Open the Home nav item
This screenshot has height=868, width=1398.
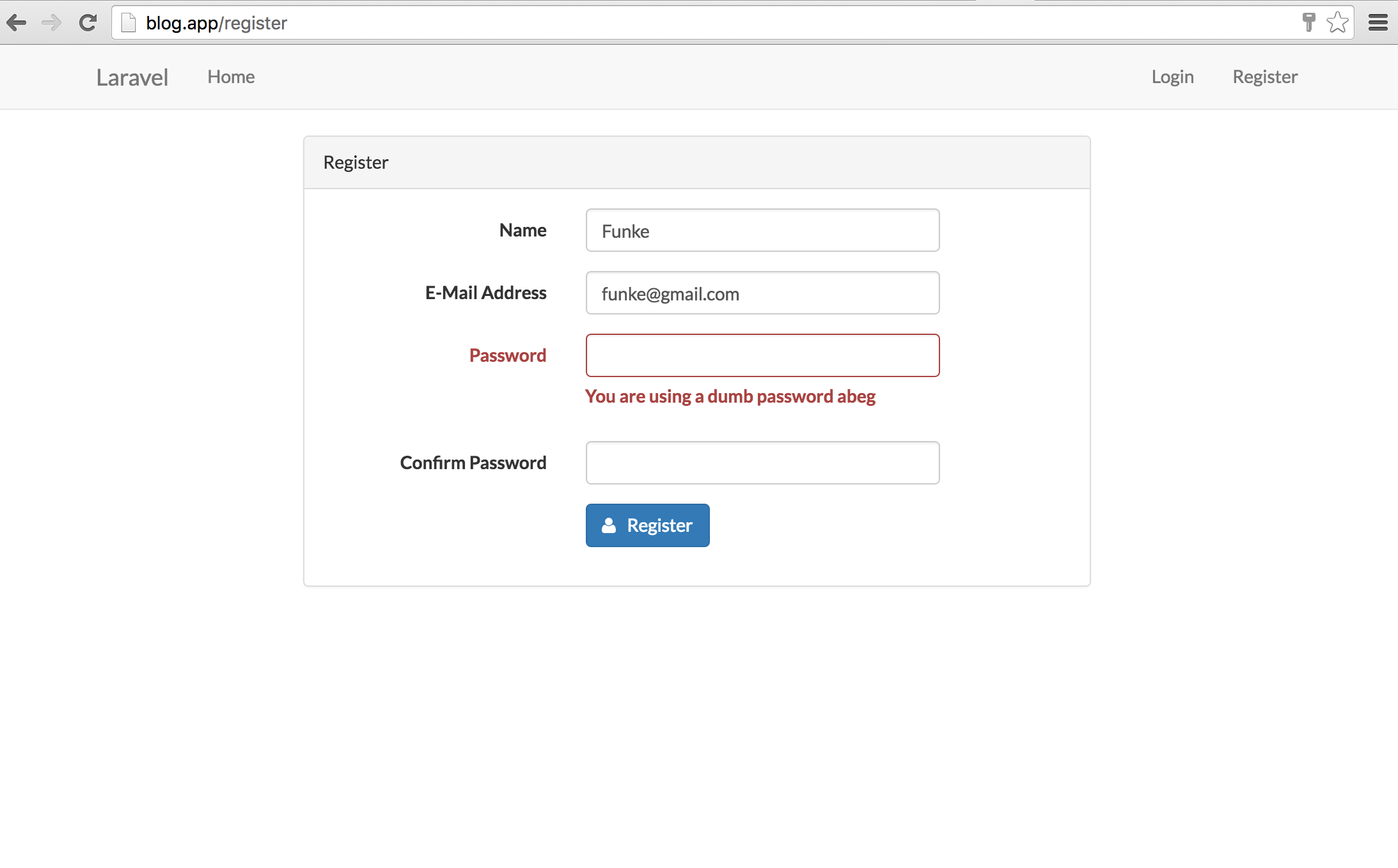(x=231, y=77)
